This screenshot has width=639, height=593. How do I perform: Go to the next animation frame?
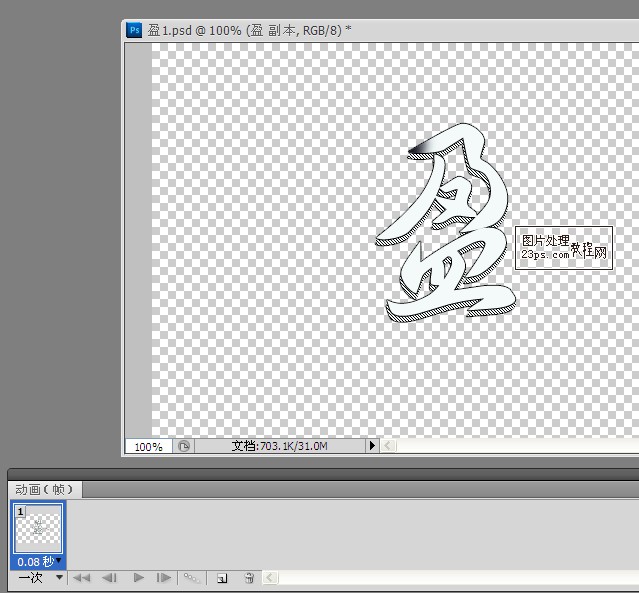click(164, 578)
